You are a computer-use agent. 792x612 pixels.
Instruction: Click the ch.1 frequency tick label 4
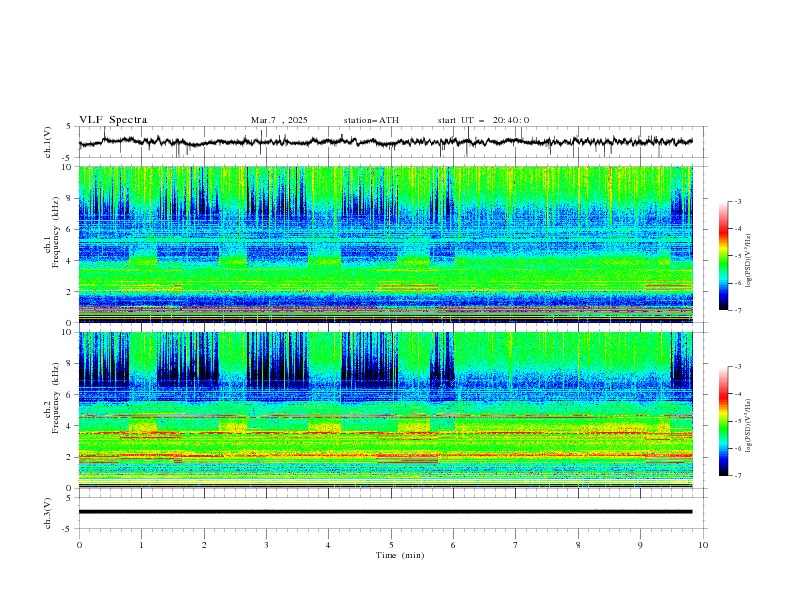point(71,261)
